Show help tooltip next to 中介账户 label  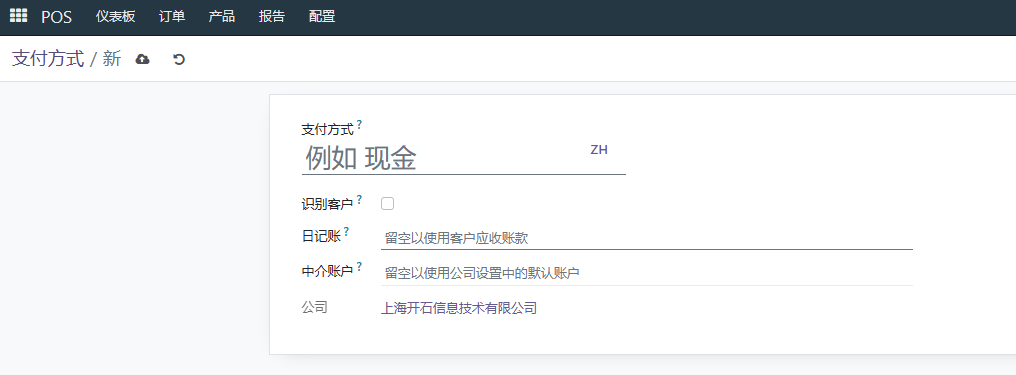(x=360, y=266)
